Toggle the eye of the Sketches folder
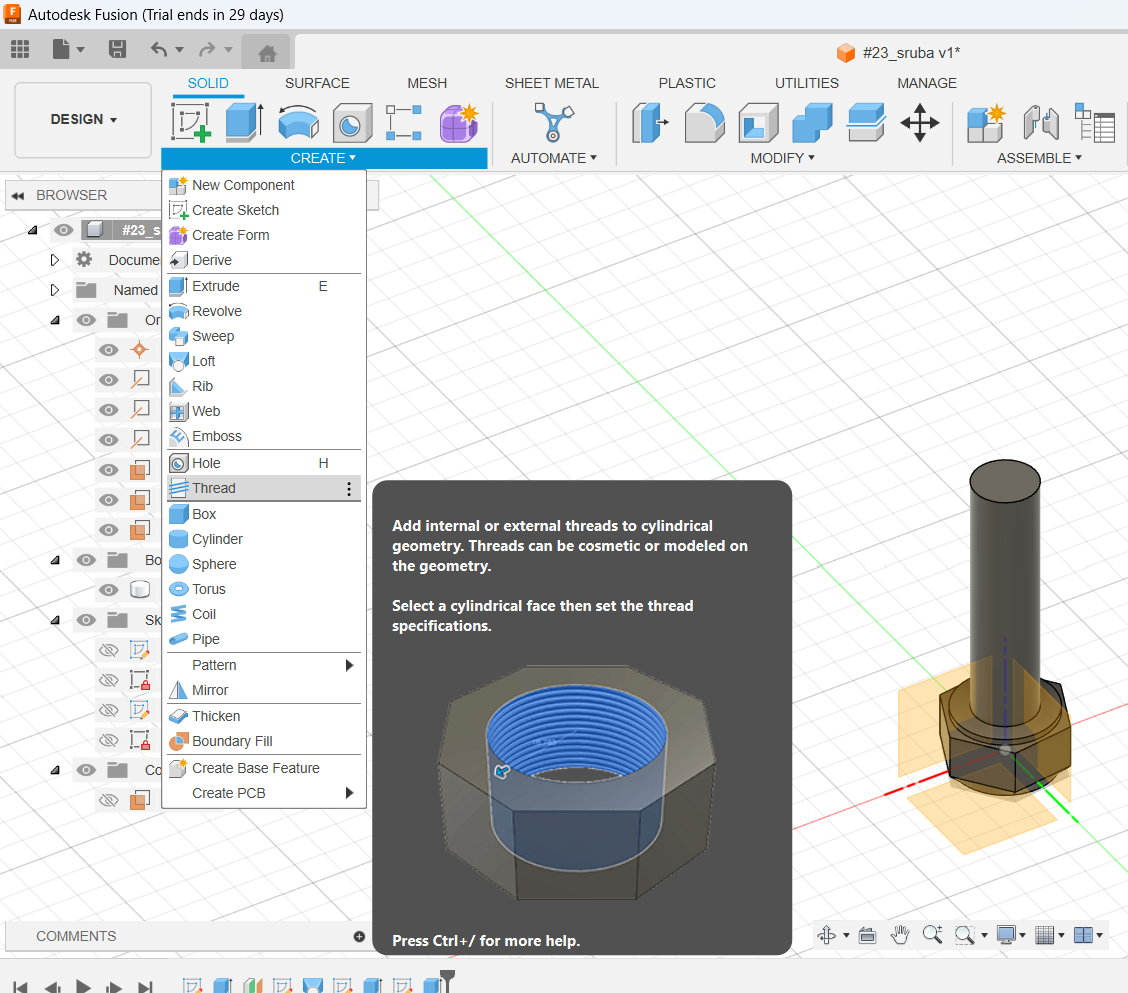The width and height of the screenshot is (1128, 993). tap(86, 620)
